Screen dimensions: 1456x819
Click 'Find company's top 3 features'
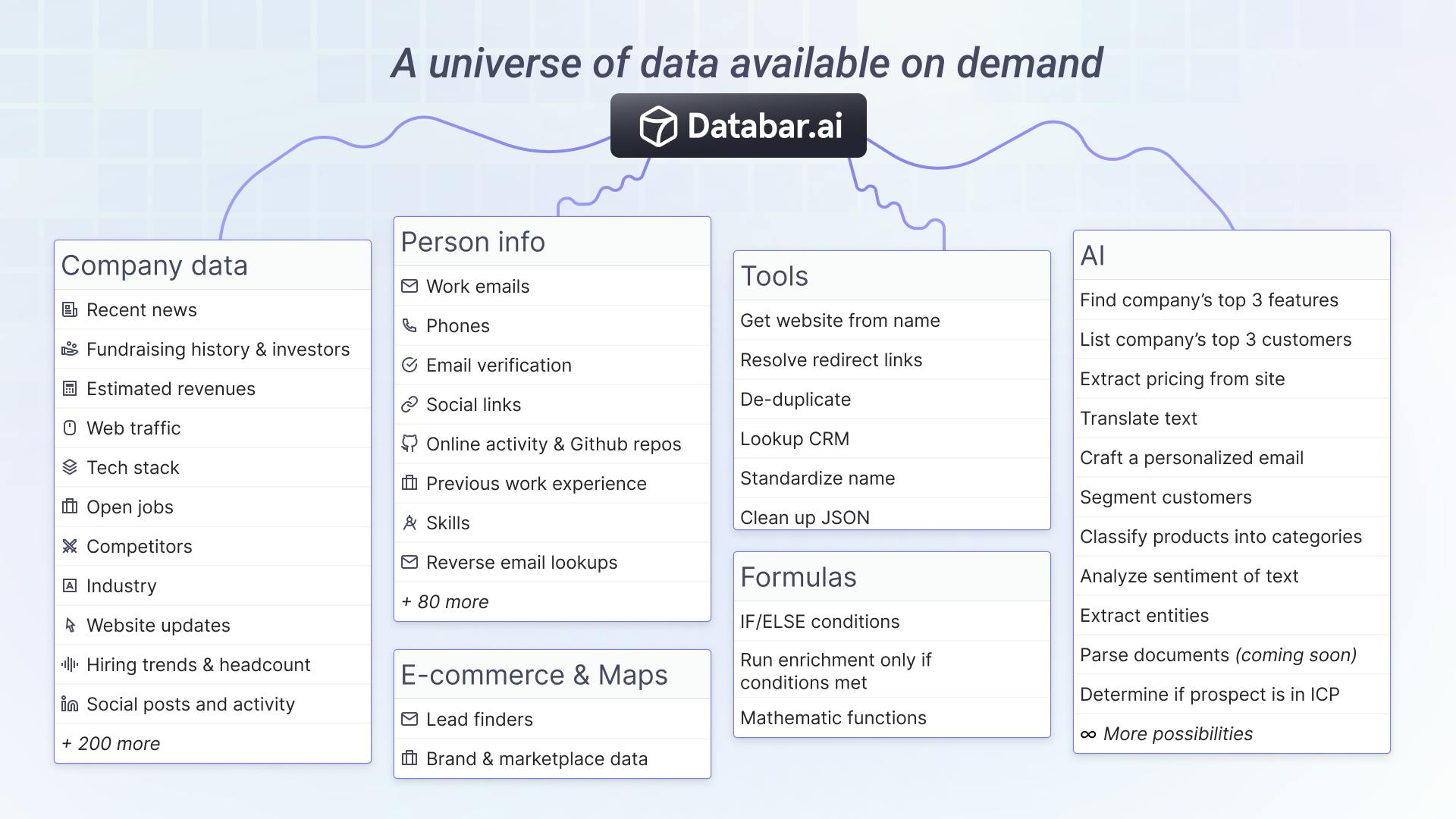click(1209, 300)
